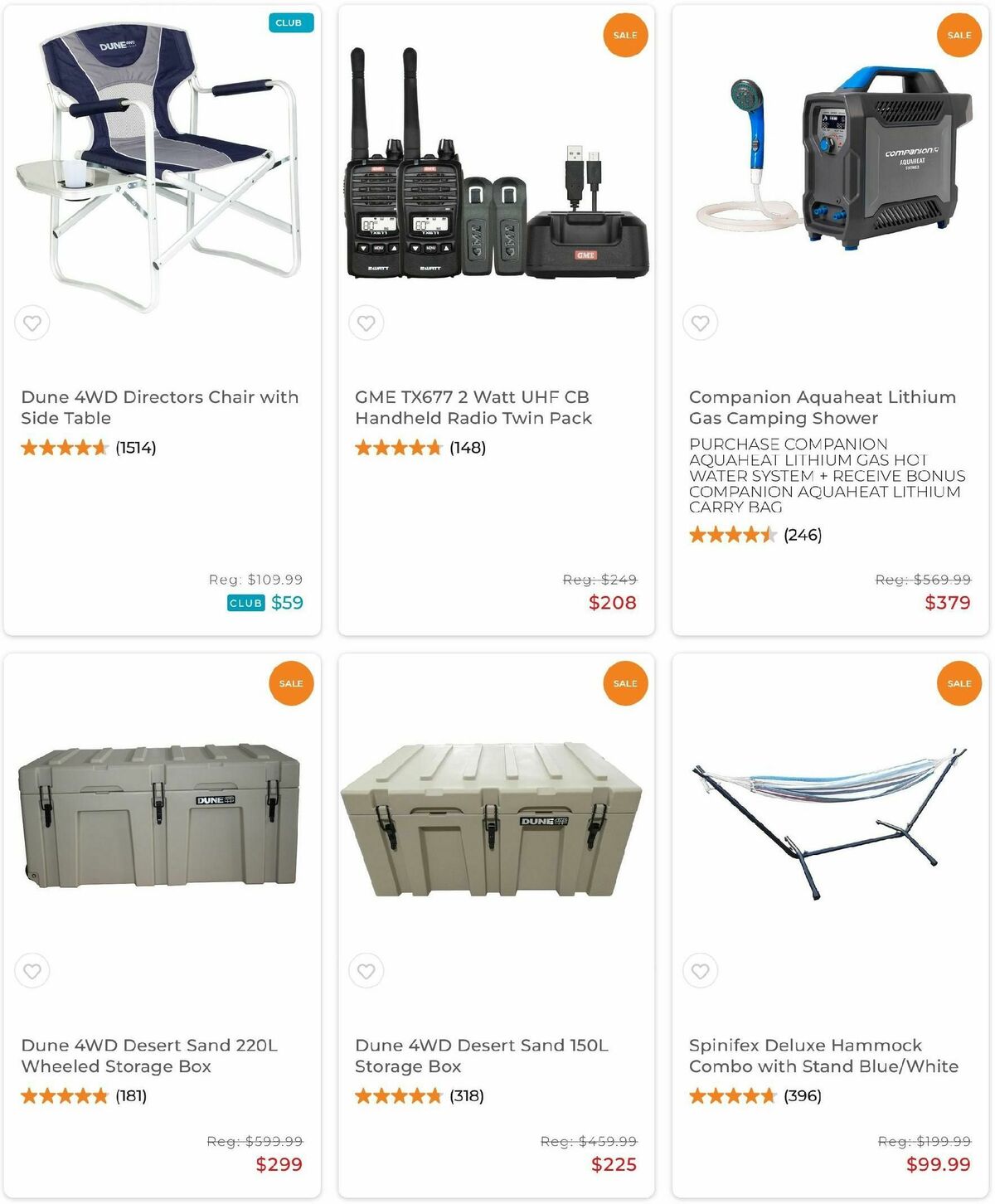The height and width of the screenshot is (1204, 995).
Task: Click SALE badge on Spinifex Hammock card
Action: (x=959, y=683)
